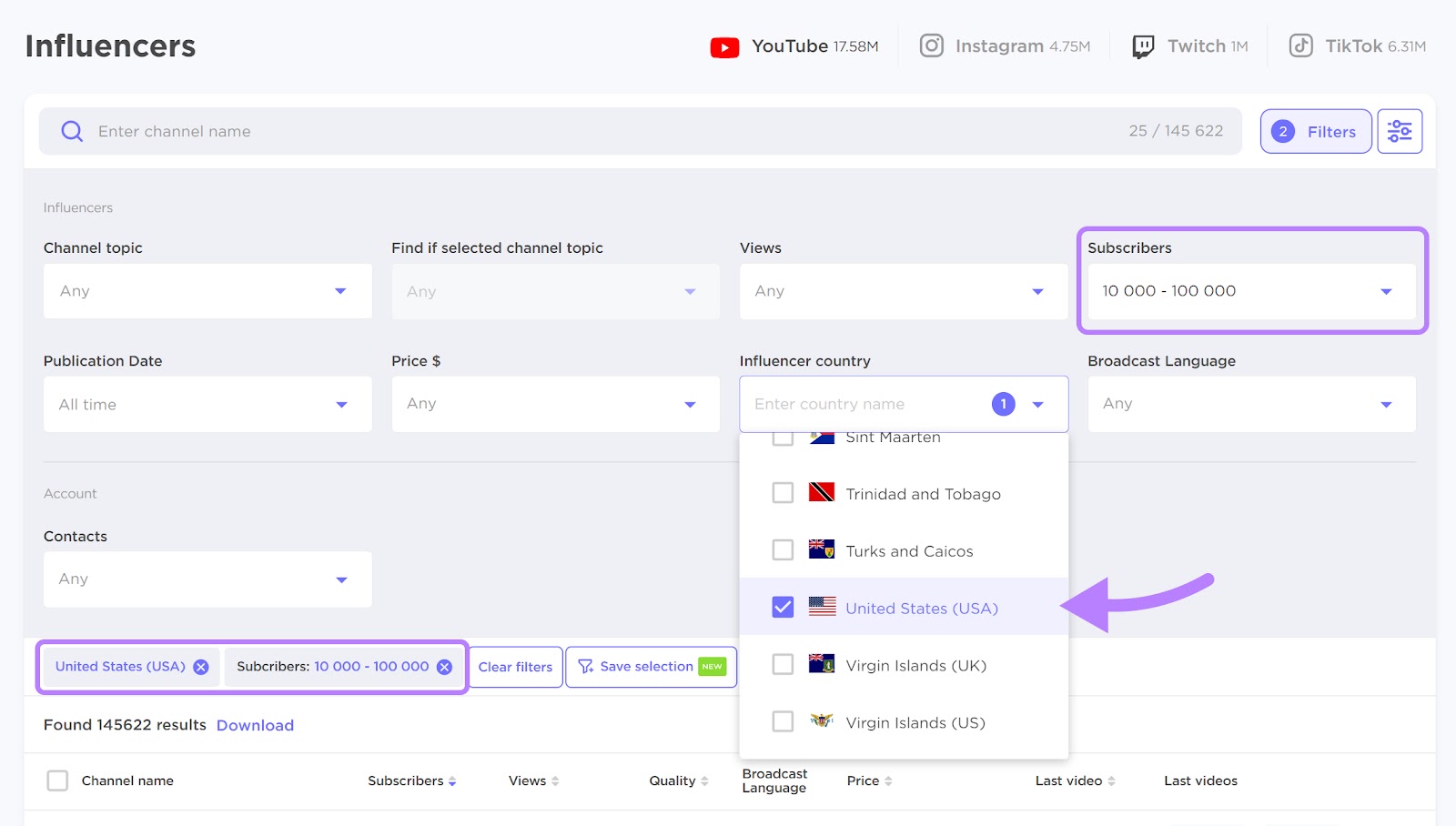Click the advanced filter settings icon
Viewport: 1456px width, 826px height.
point(1399,130)
